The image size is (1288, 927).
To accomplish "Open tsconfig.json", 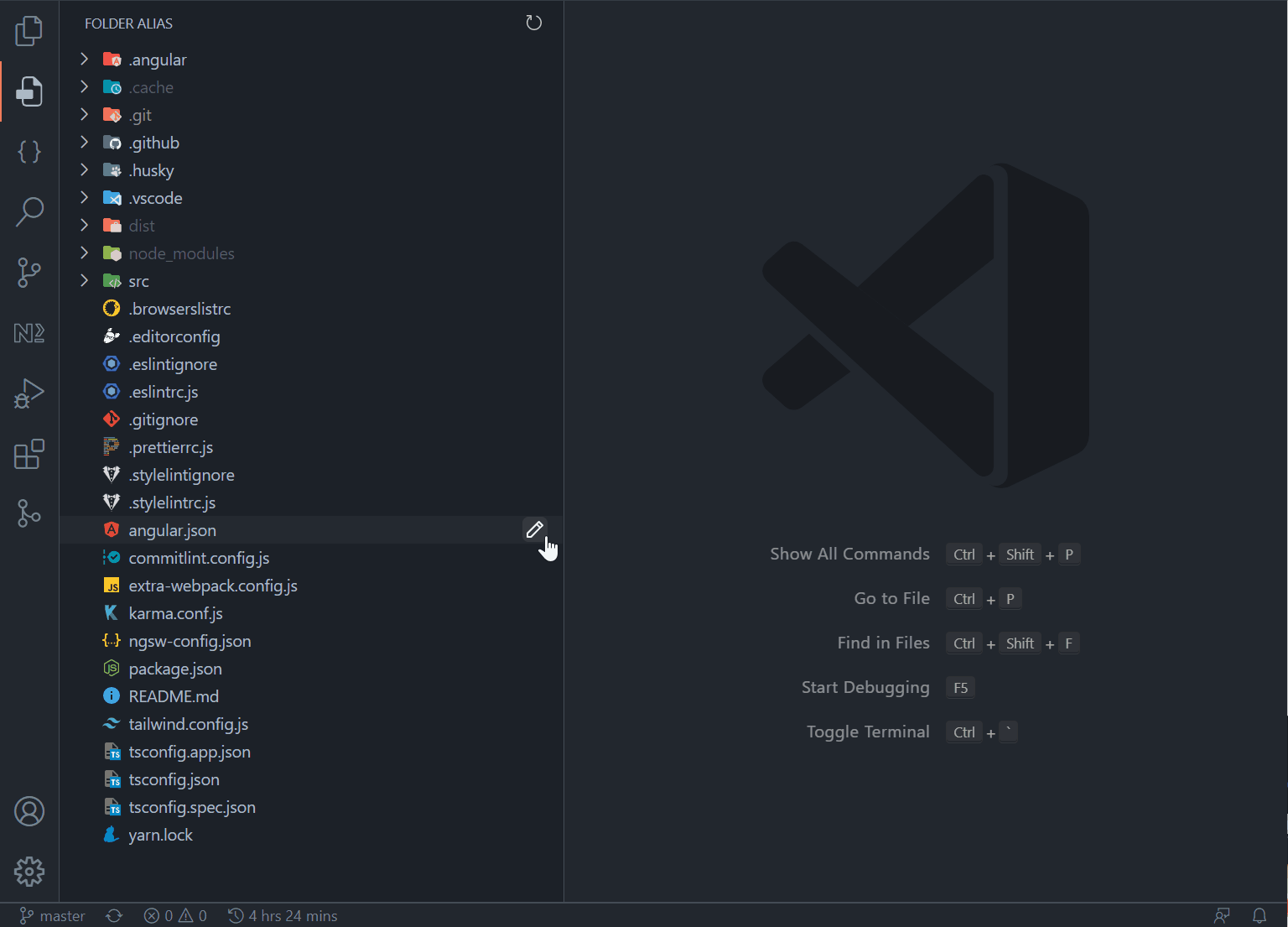I will 311,779.
